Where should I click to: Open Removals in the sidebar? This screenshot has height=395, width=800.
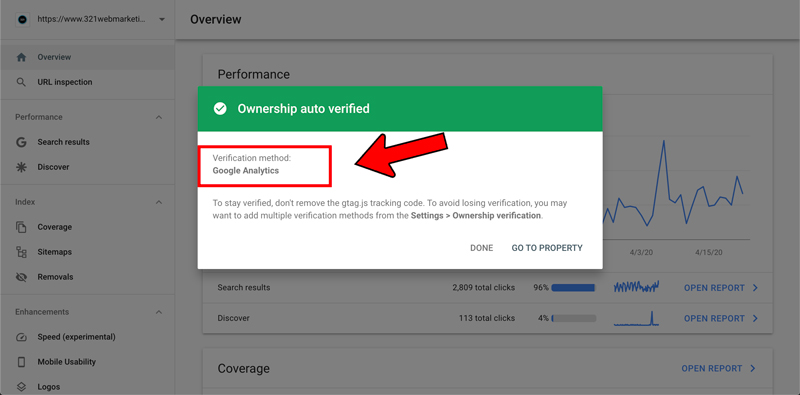[x=87, y=277]
